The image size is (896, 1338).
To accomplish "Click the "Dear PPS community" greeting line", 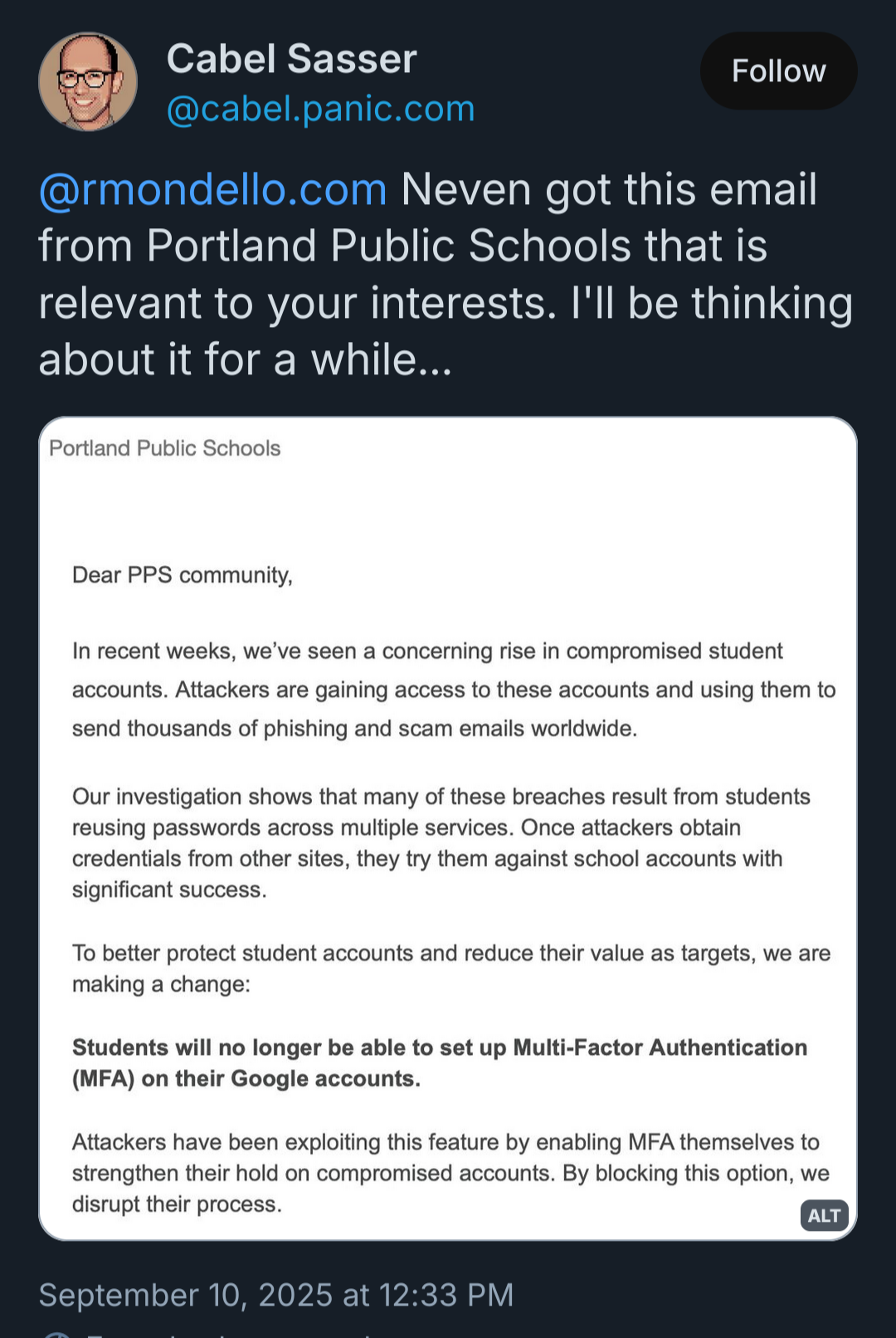I will (x=183, y=575).
